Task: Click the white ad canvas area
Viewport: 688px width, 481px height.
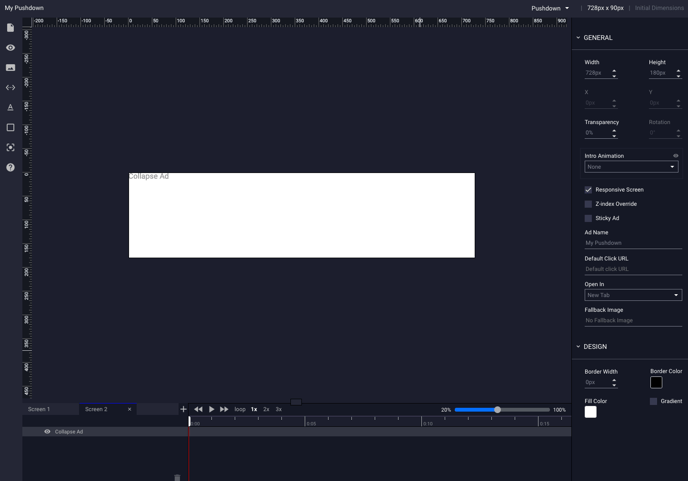Action: click(302, 215)
